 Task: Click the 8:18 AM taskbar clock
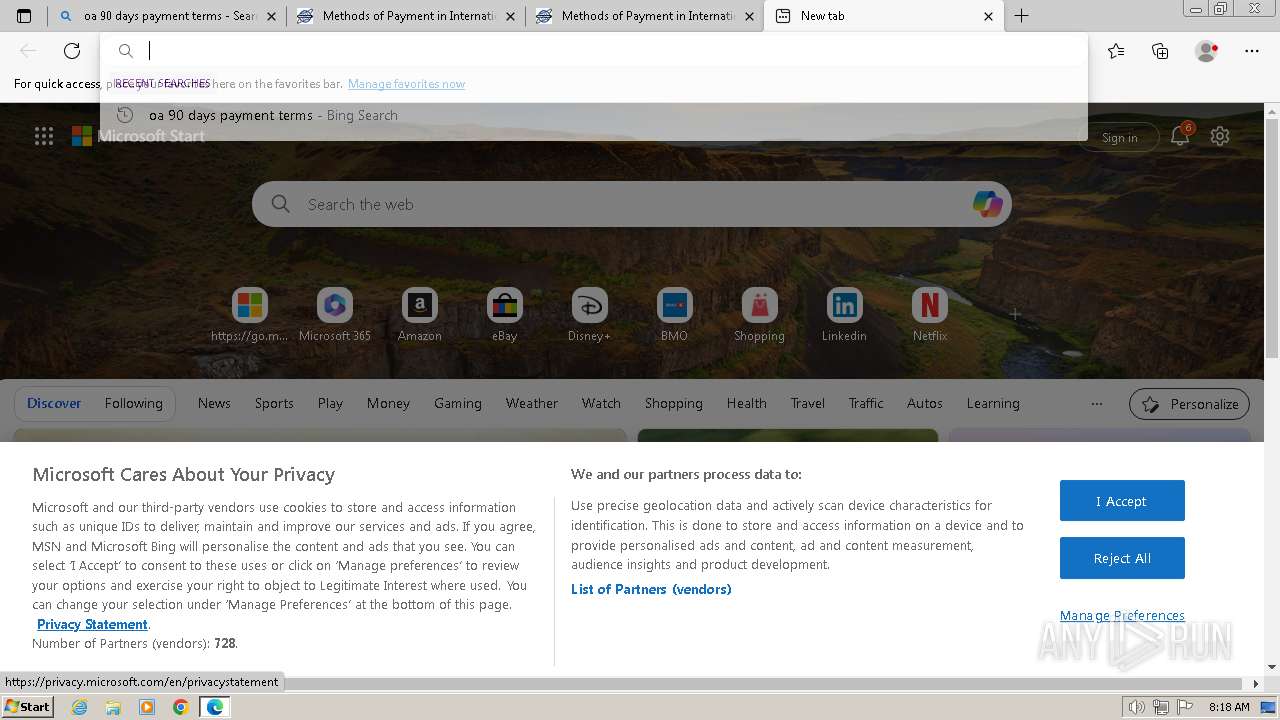pyautogui.click(x=1229, y=707)
